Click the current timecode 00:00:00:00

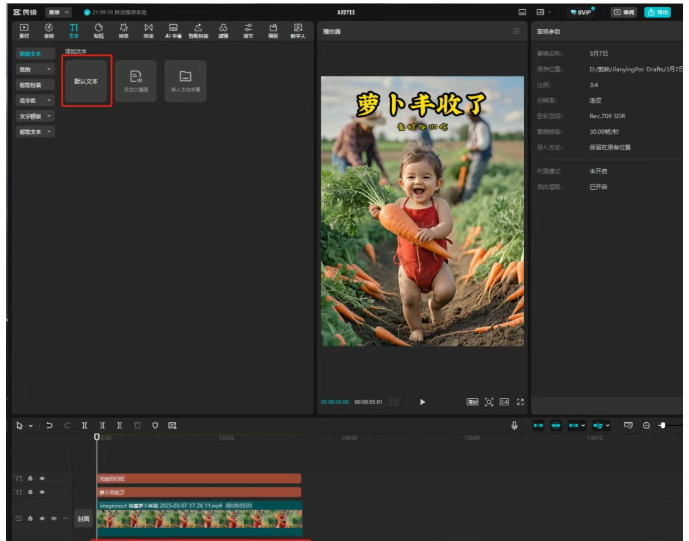click(335, 402)
